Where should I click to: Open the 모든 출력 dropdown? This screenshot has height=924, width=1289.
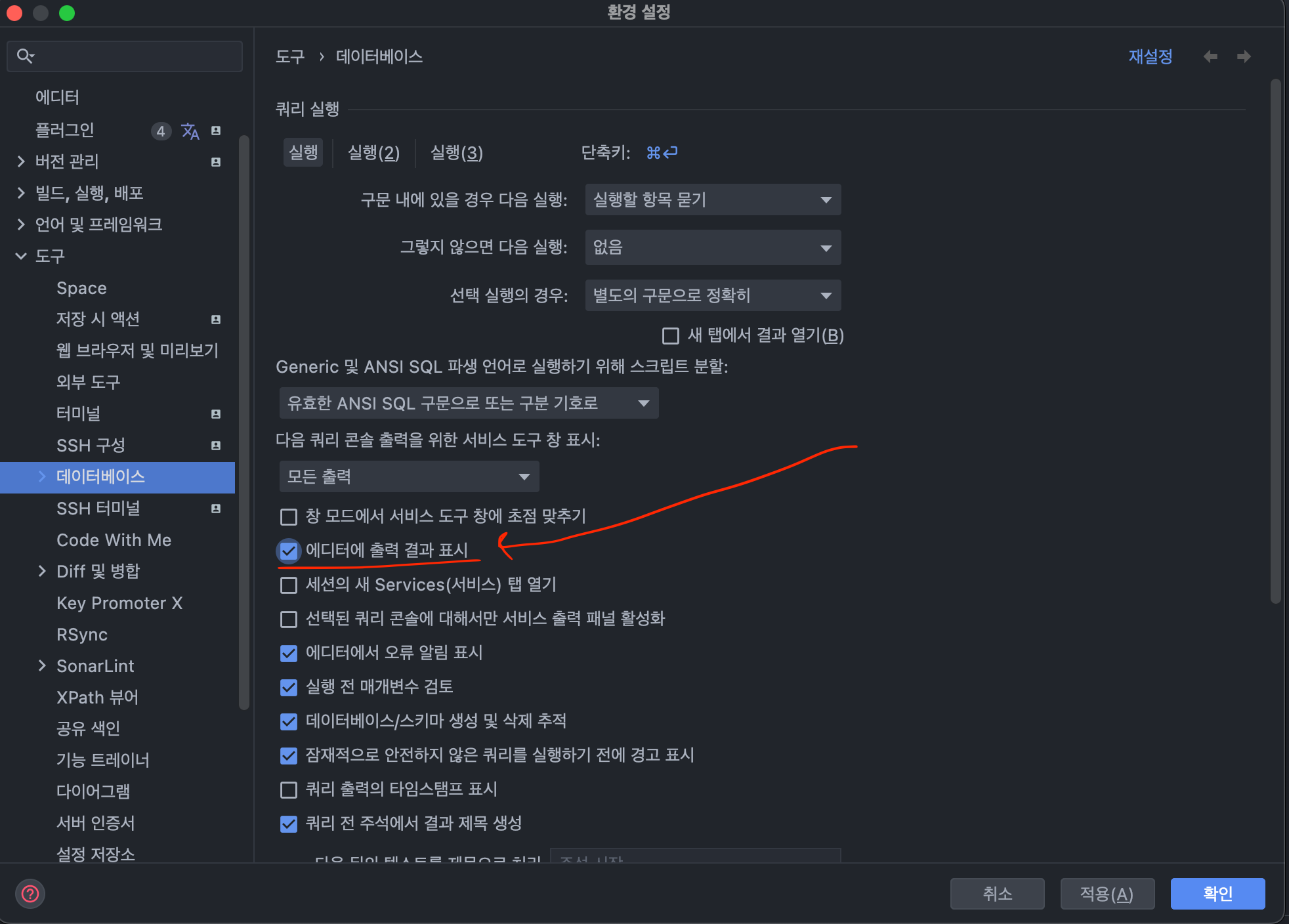pyautogui.click(x=409, y=476)
